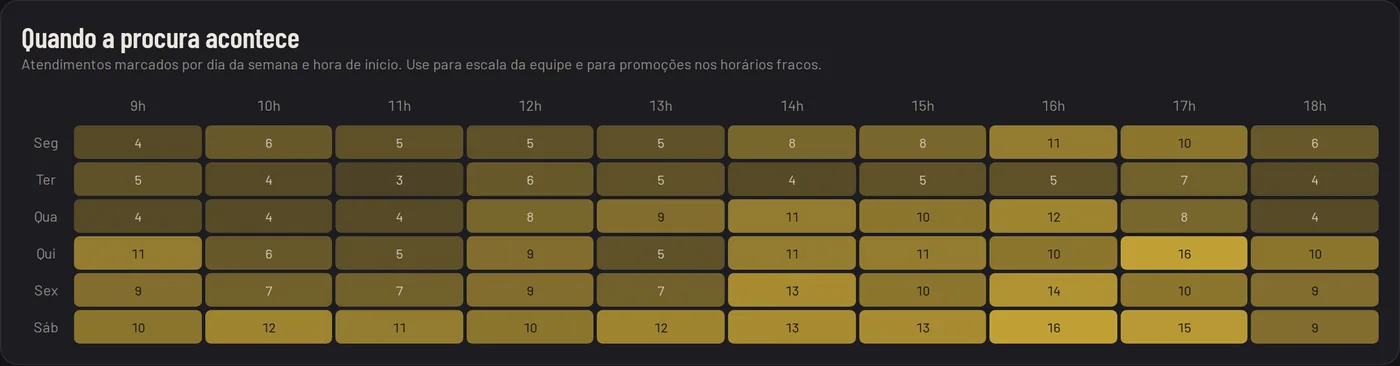Click the Saturday 10h cell showing 12

(x=269, y=328)
